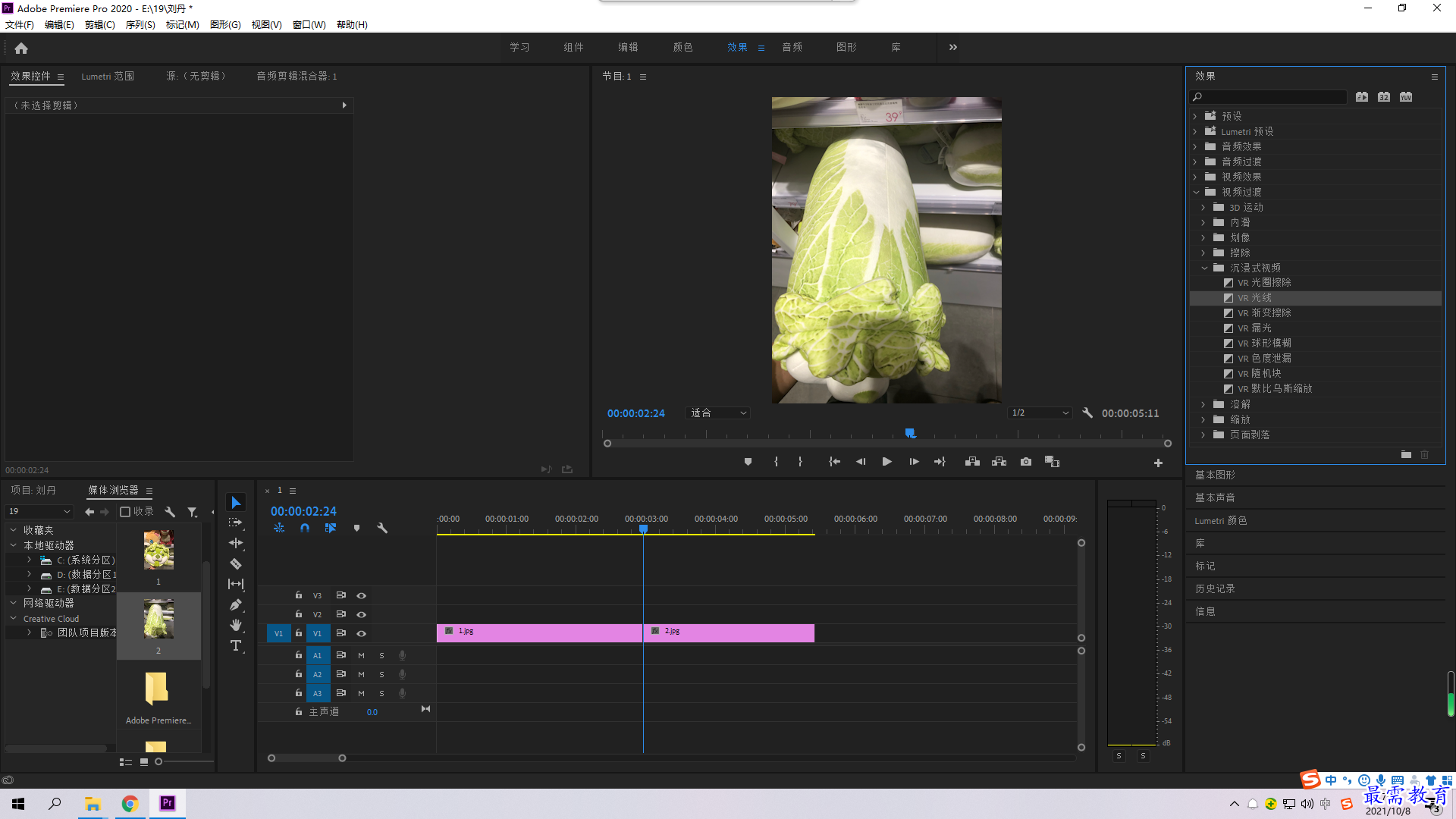Adjust the media browser thumbnail size slider
This screenshot has height=819, width=1456.
pyautogui.click(x=158, y=761)
